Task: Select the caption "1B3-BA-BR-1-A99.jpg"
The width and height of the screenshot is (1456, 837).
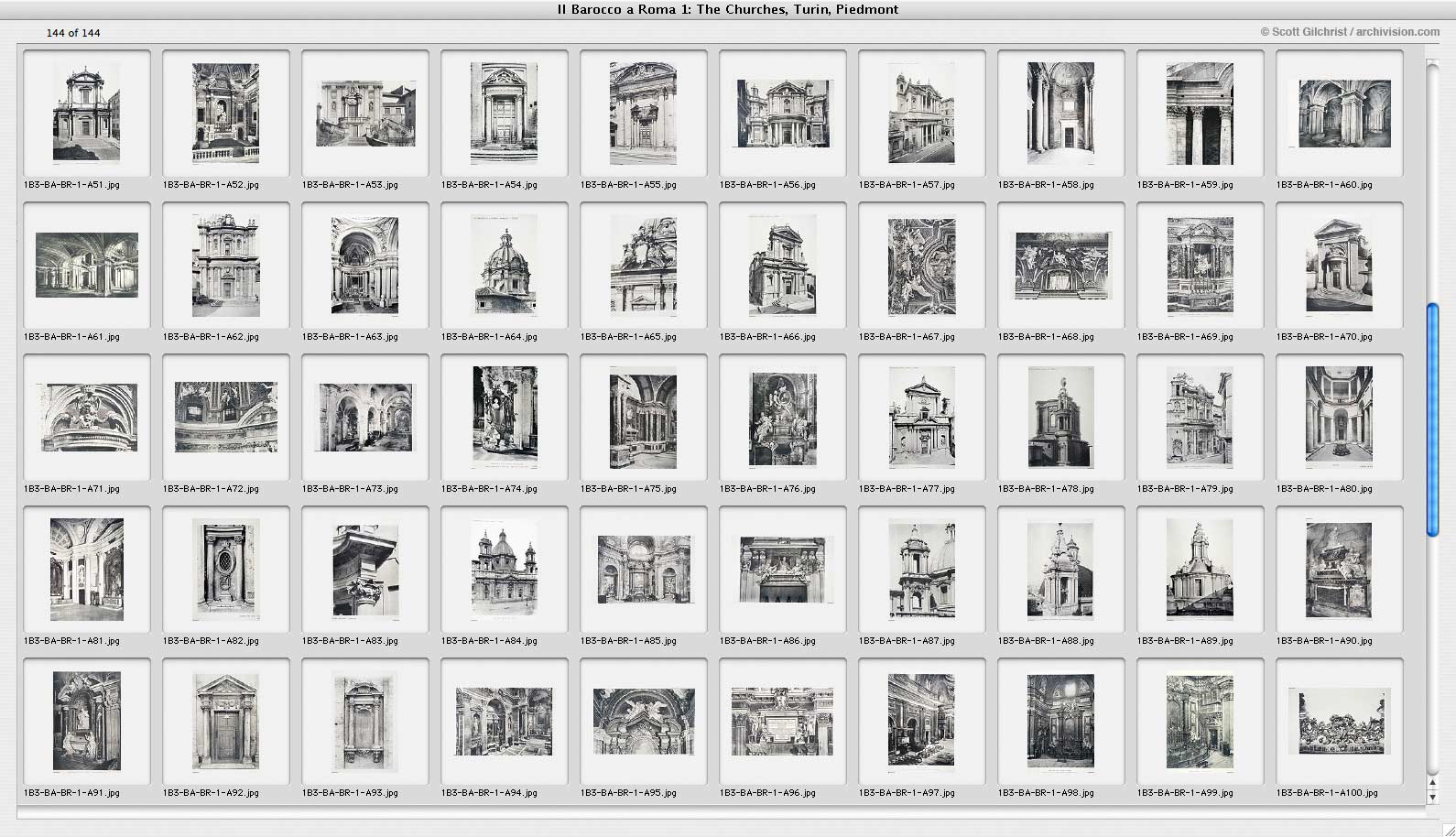Action: 1185,793
